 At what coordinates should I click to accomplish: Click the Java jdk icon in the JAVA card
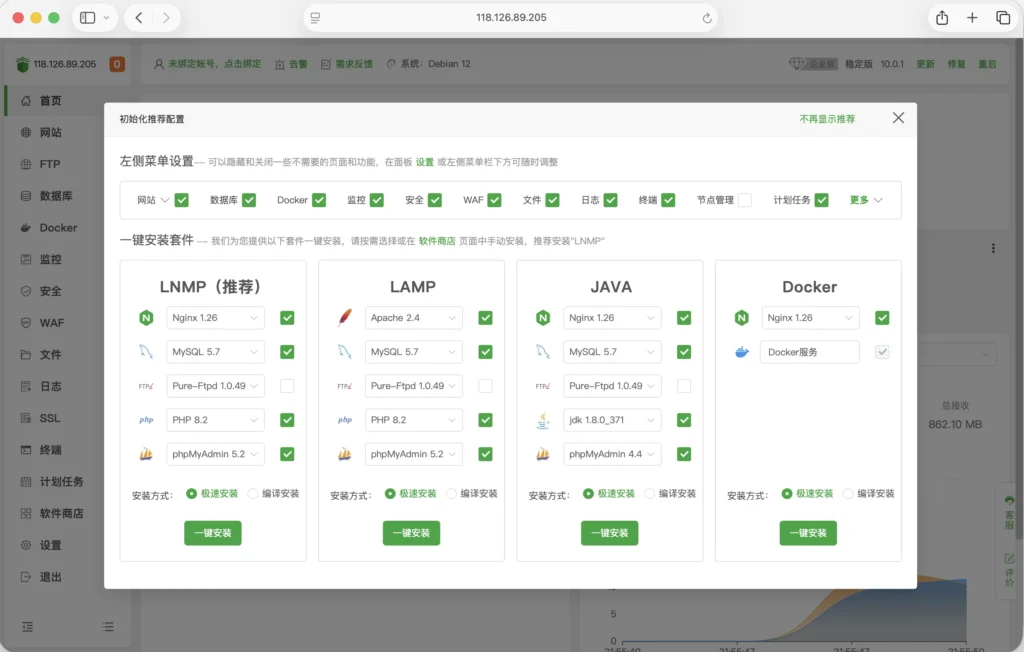pos(543,420)
